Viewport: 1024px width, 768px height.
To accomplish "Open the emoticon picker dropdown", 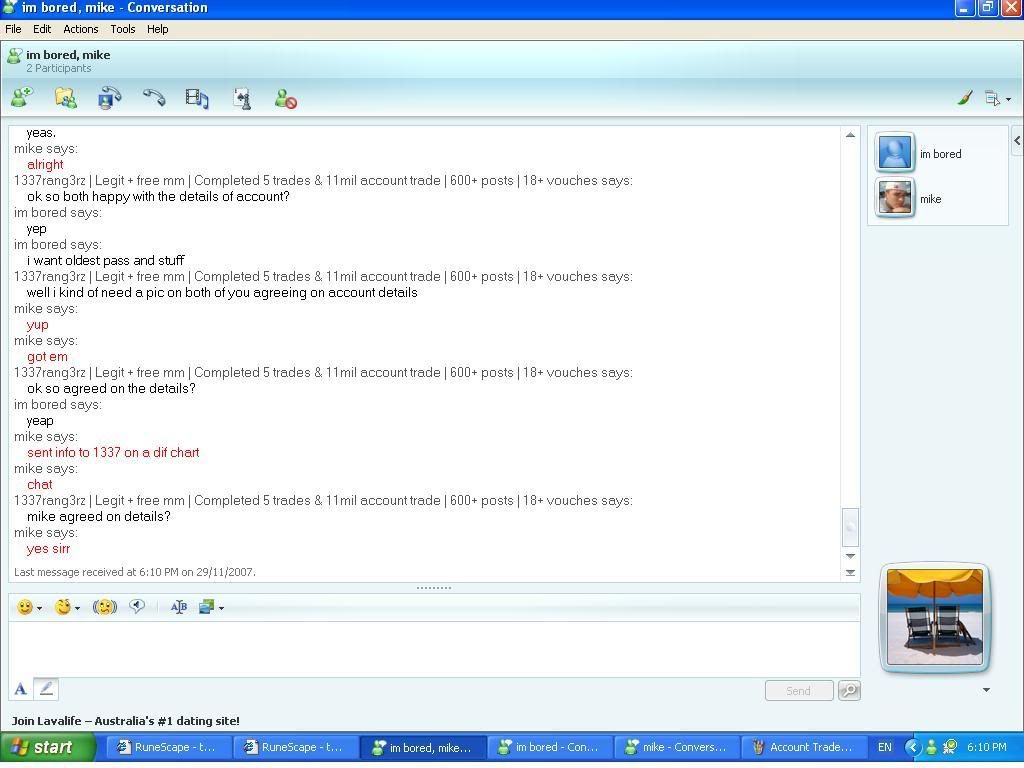I will (29, 607).
